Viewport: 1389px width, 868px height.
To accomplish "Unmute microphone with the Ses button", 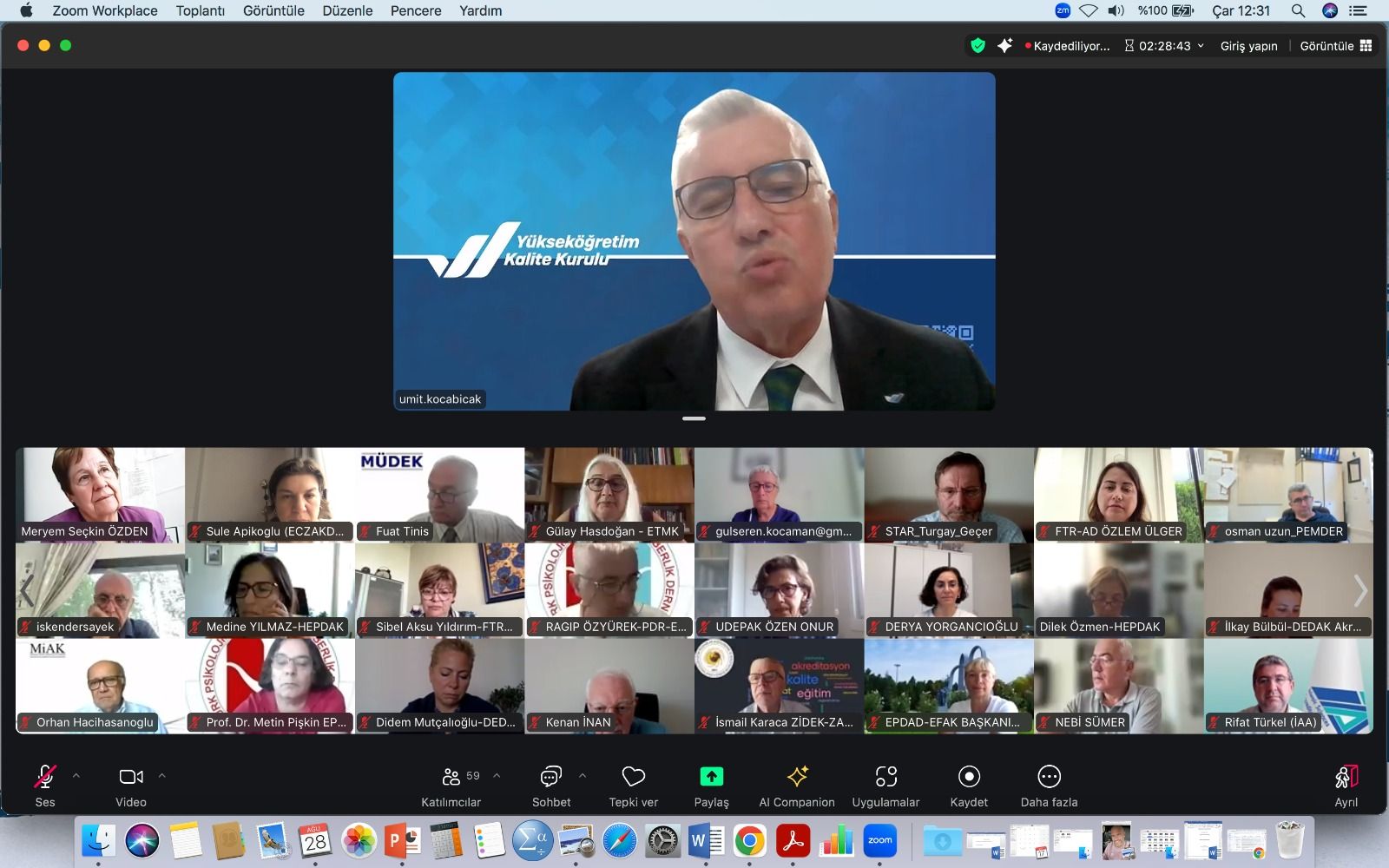I will [x=45, y=777].
